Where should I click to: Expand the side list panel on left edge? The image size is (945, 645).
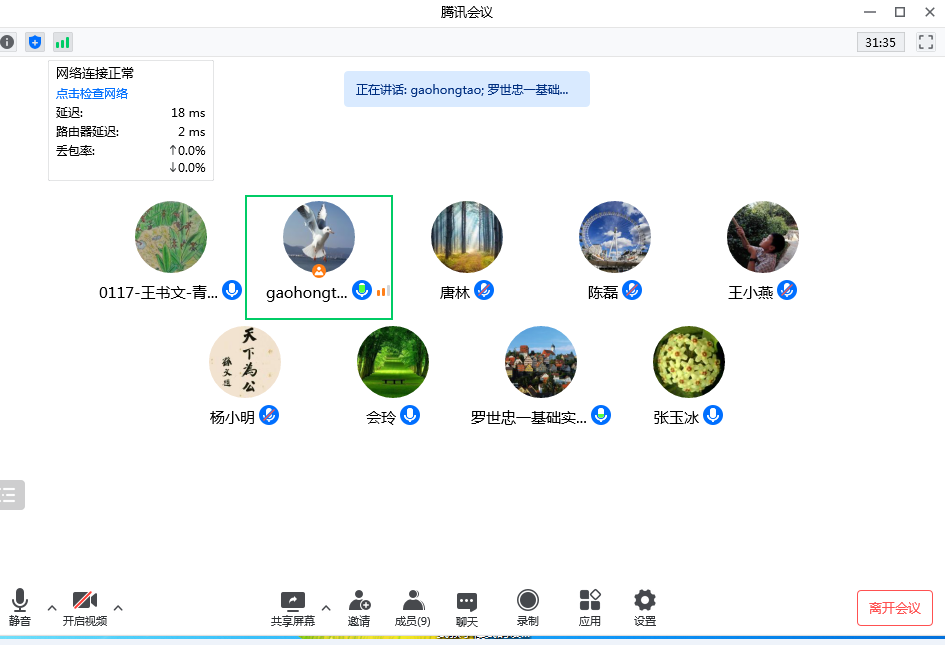[x=10, y=494]
